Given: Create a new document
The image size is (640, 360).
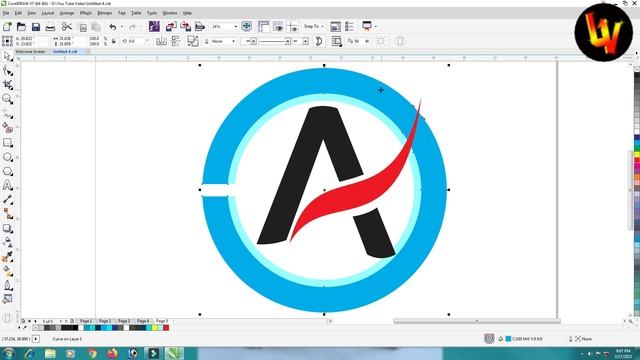Looking at the screenshot, I should click(7, 27).
